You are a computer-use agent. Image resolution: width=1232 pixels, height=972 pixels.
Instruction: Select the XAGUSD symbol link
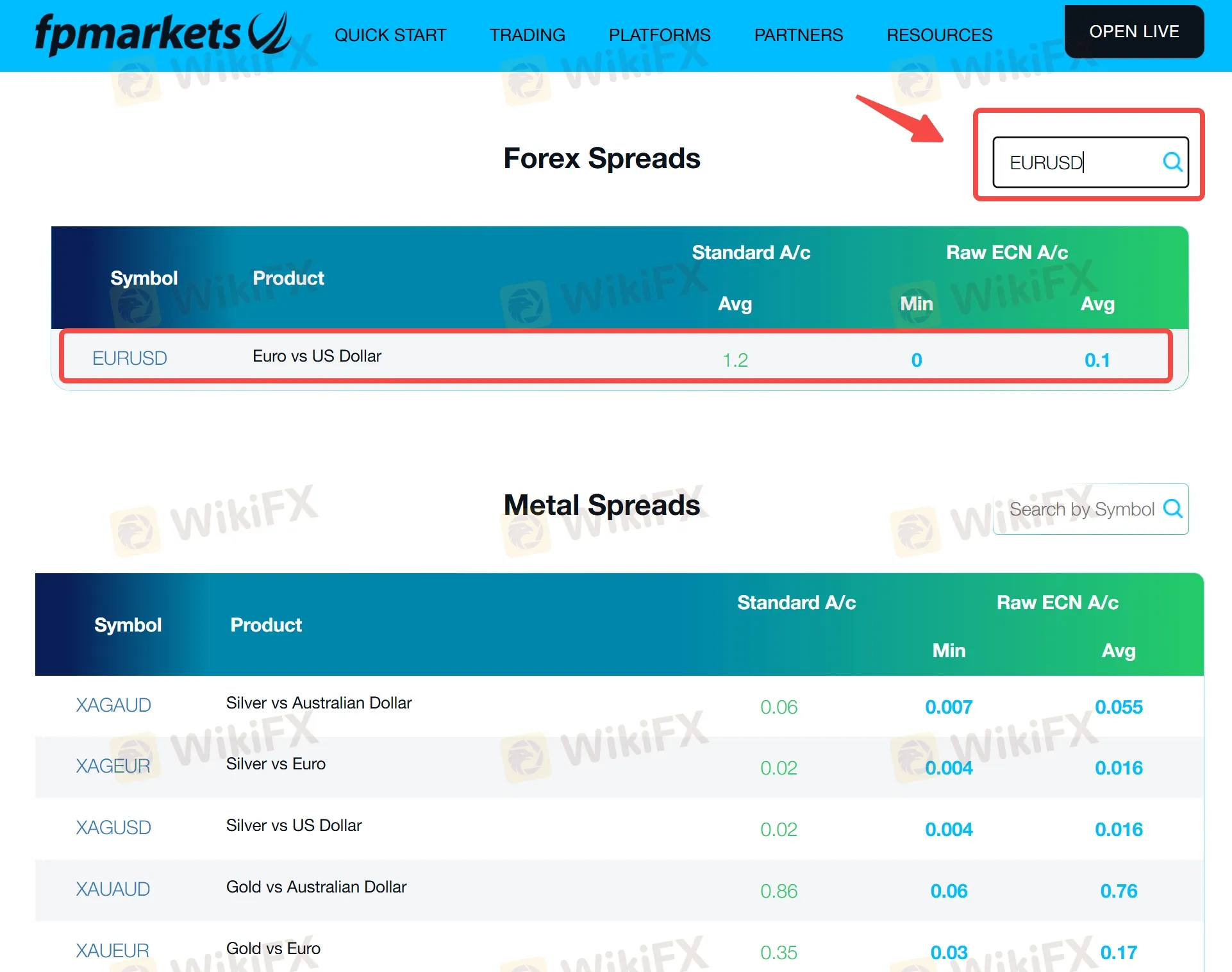[113, 827]
